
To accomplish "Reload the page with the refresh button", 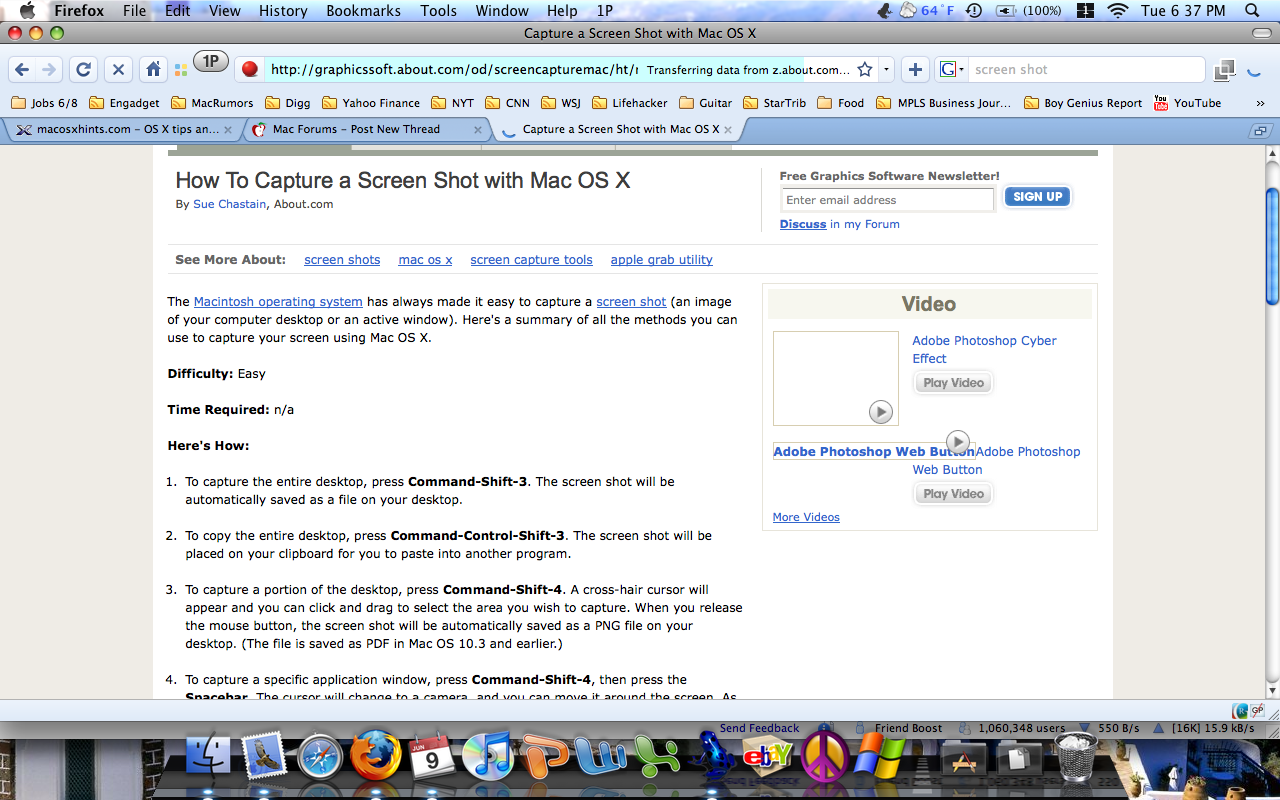I will pyautogui.click(x=84, y=70).
